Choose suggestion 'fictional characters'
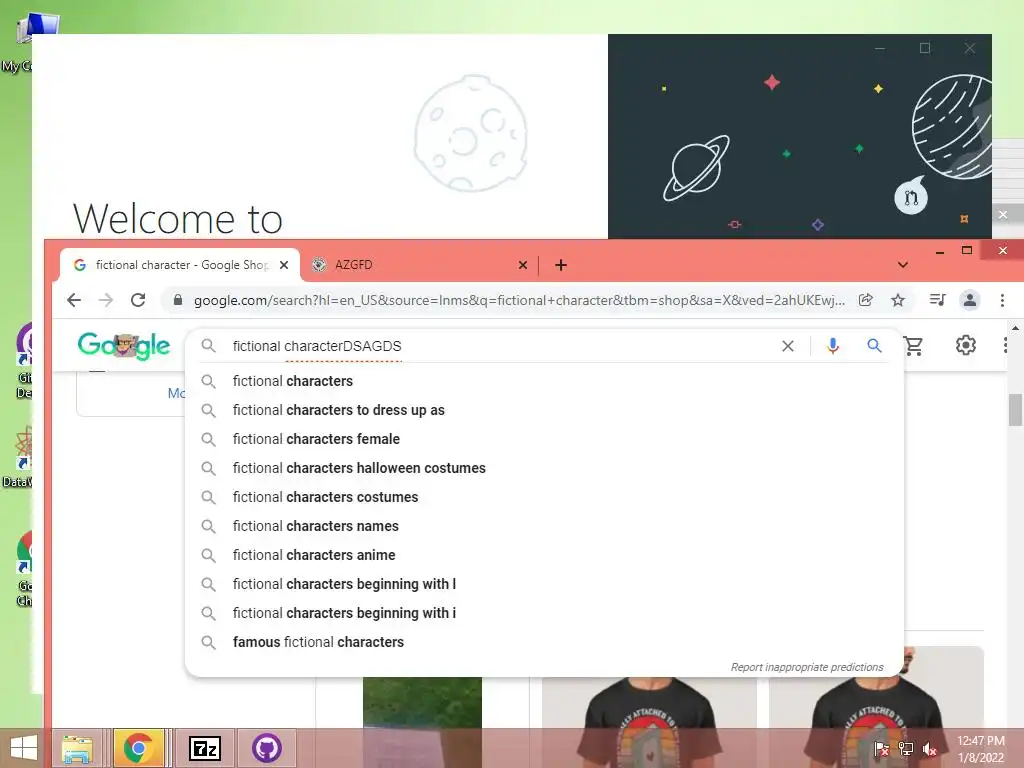 545,381
